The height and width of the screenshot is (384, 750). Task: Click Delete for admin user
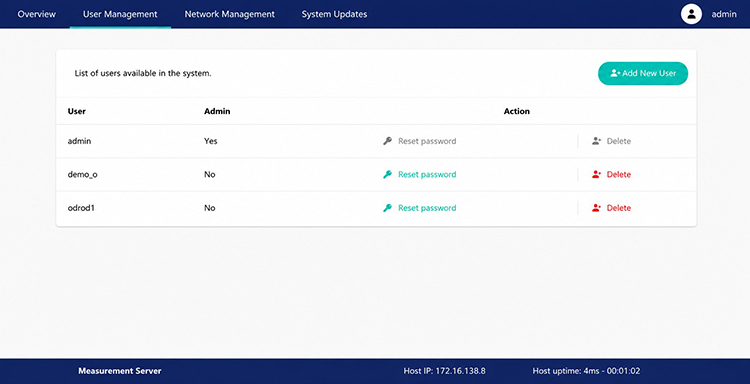pyautogui.click(x=618, y=141)
